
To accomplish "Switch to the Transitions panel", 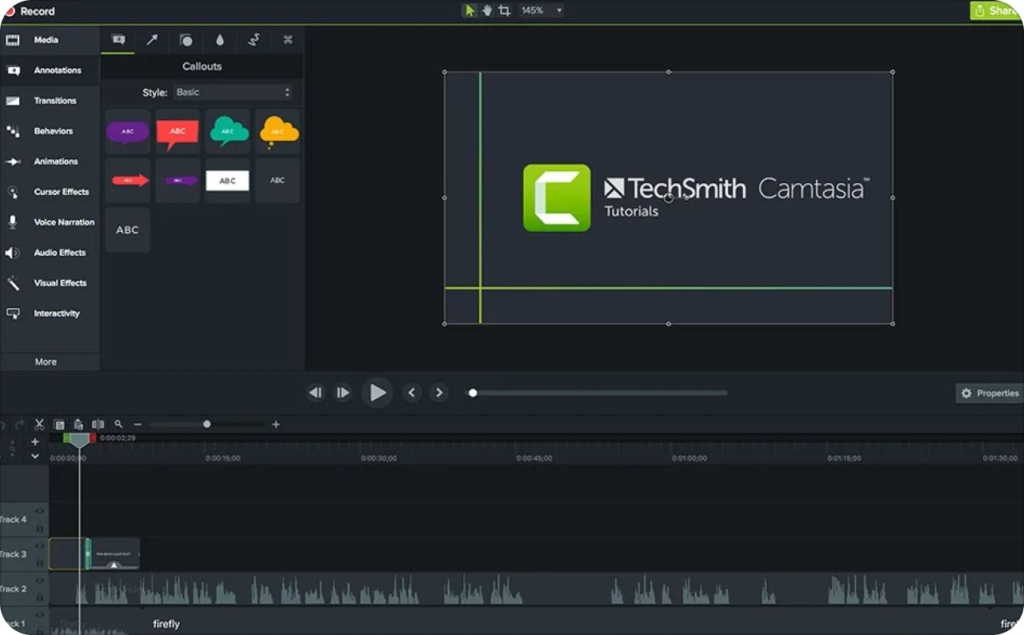I will (x=49, y=100).
